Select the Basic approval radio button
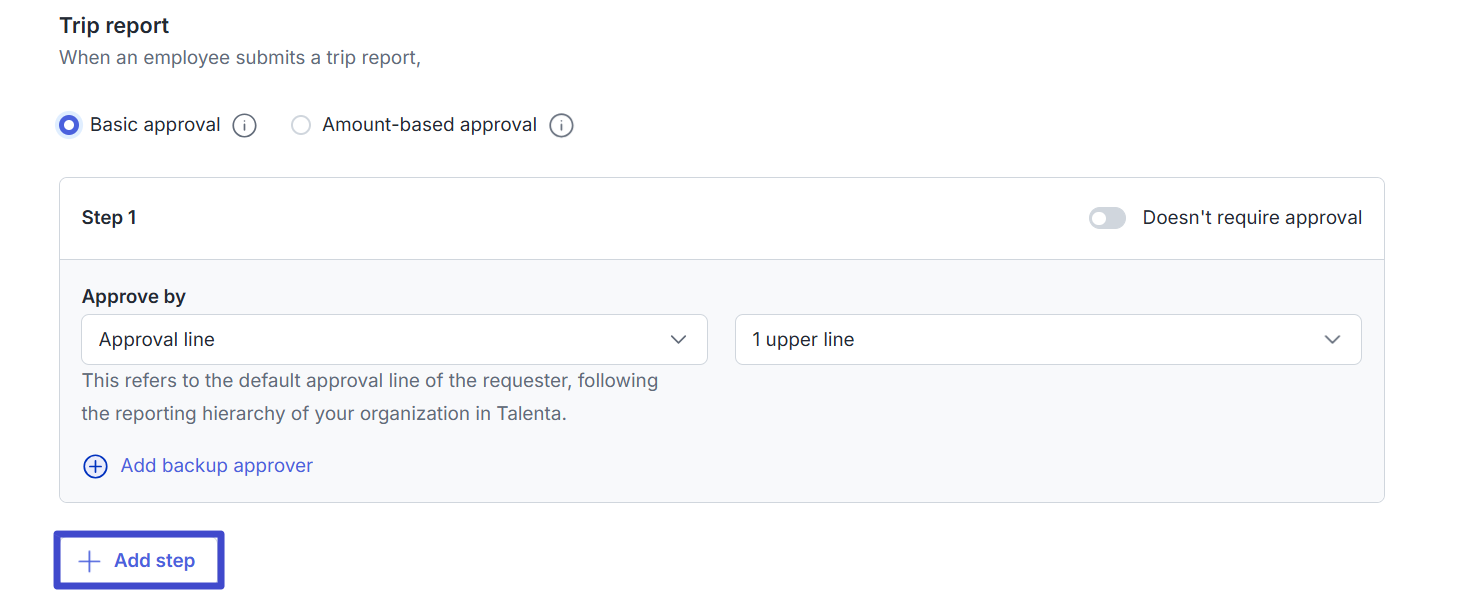The height and width of the screenshot is (610, 1474). (69, 126)
